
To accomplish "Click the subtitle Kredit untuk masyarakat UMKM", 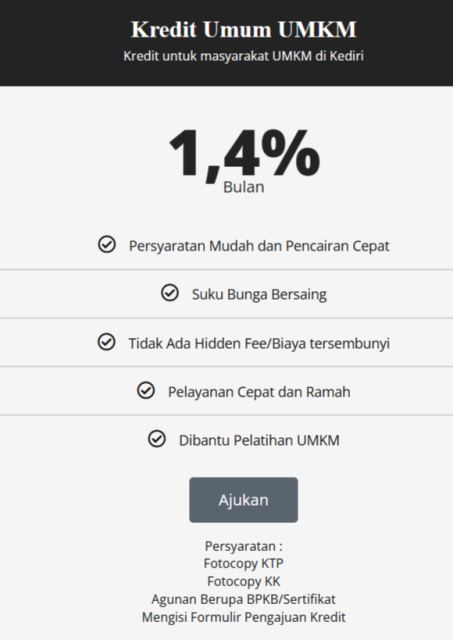I will tap(244, 56).
